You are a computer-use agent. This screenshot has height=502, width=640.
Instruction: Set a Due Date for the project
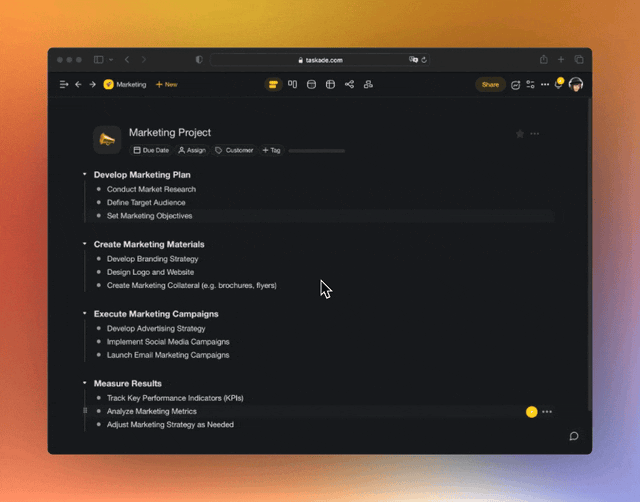(151, 150)
